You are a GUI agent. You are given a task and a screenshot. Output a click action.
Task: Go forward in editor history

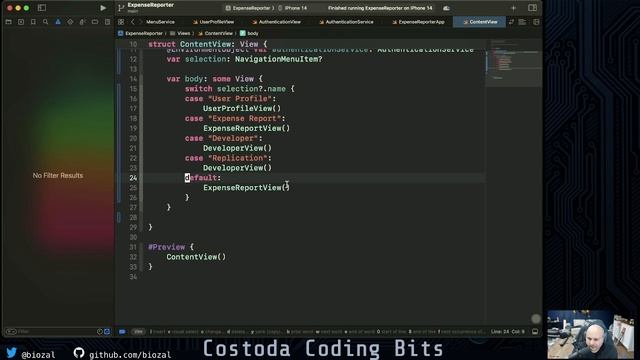pyautogui.click(x=141, y=22)
